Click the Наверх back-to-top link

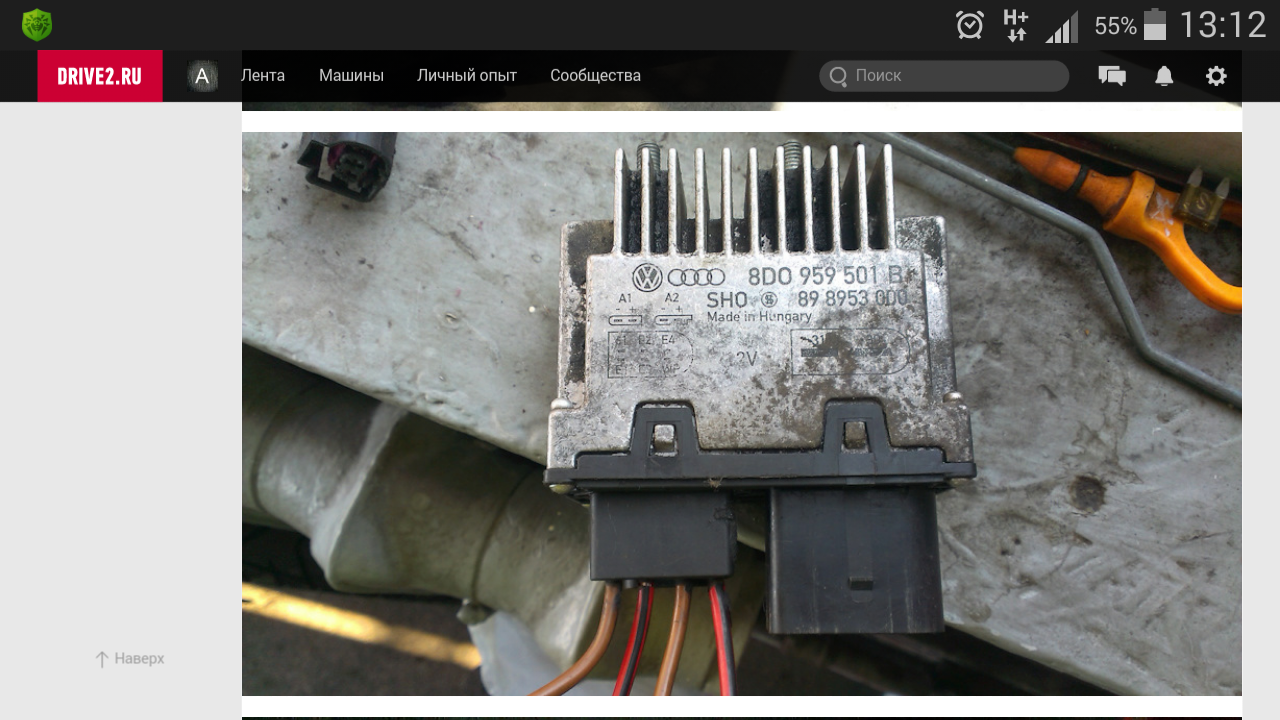click(x=129, y=659)
